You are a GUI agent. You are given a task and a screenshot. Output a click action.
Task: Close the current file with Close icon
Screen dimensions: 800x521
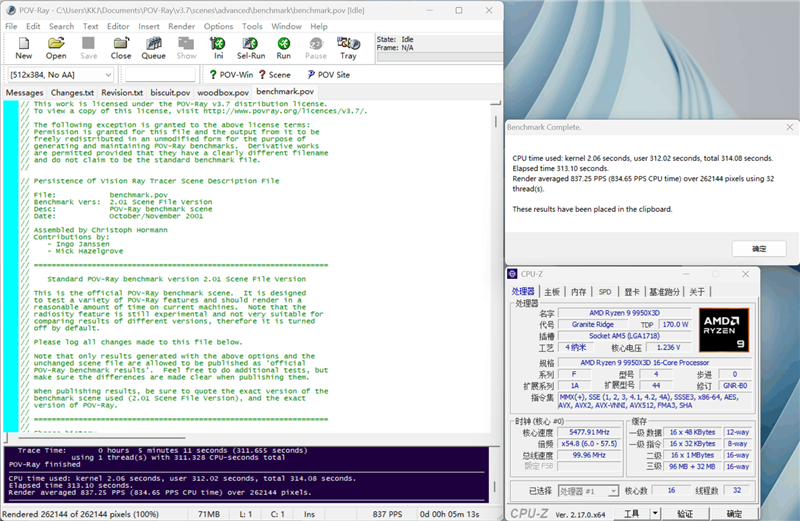tap(121, 48)
